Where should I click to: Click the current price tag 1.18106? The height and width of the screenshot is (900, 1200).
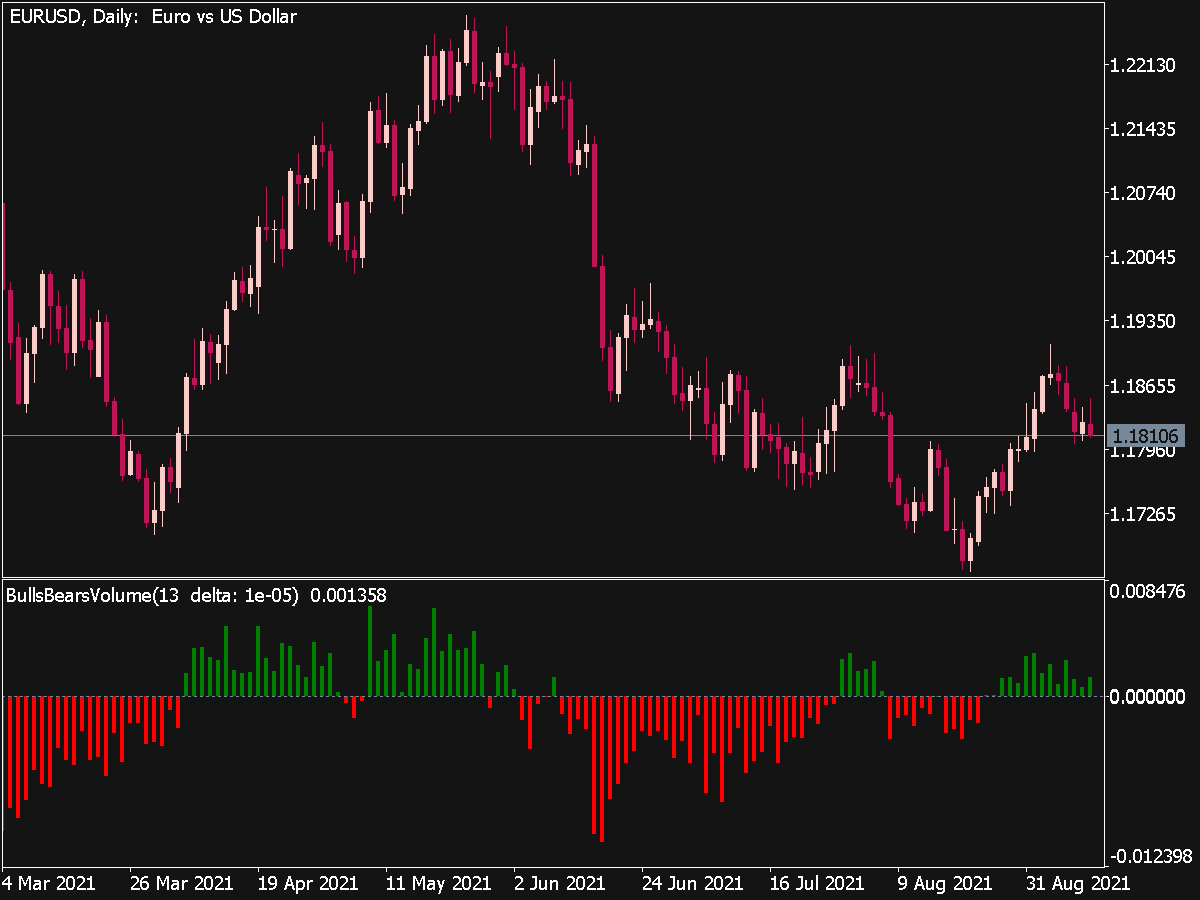(x=1148, y=436)
